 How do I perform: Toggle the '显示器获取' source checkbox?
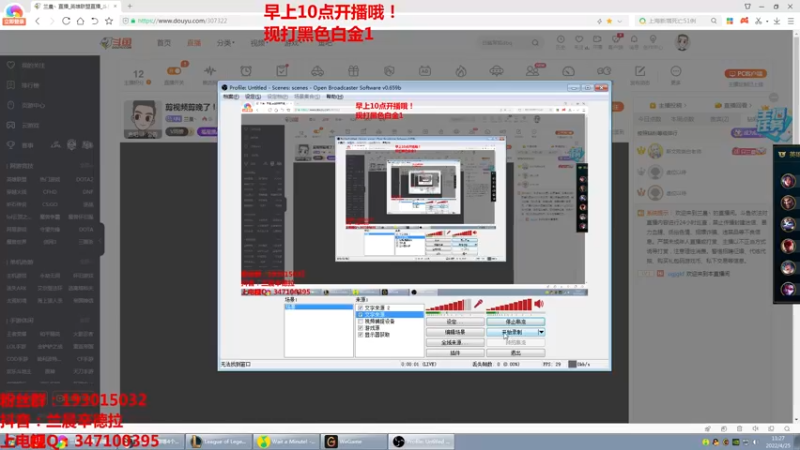pyautogui.click(x=360, y=335)
